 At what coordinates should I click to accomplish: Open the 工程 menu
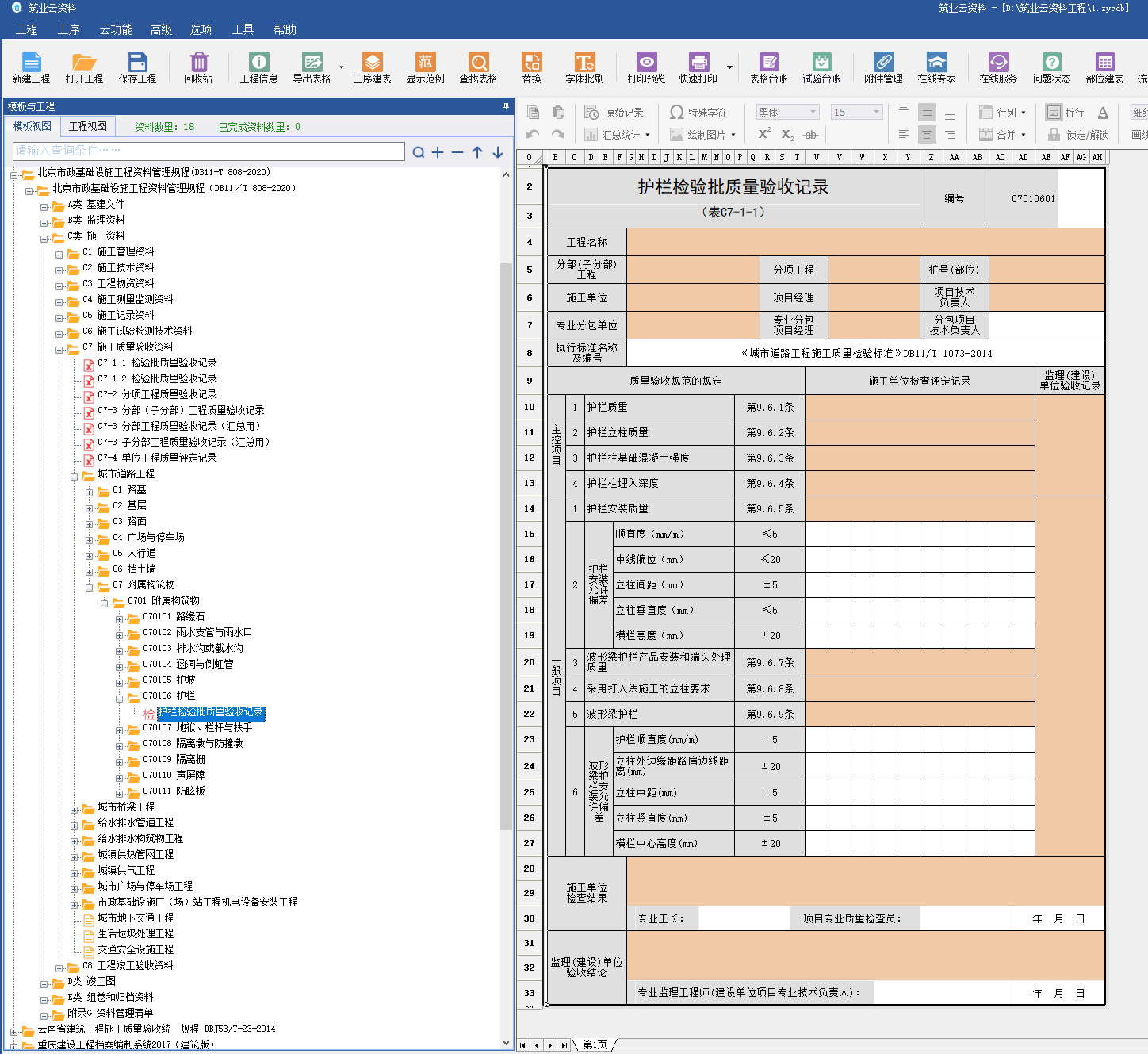pyautogui.click(x=26, y=29)
